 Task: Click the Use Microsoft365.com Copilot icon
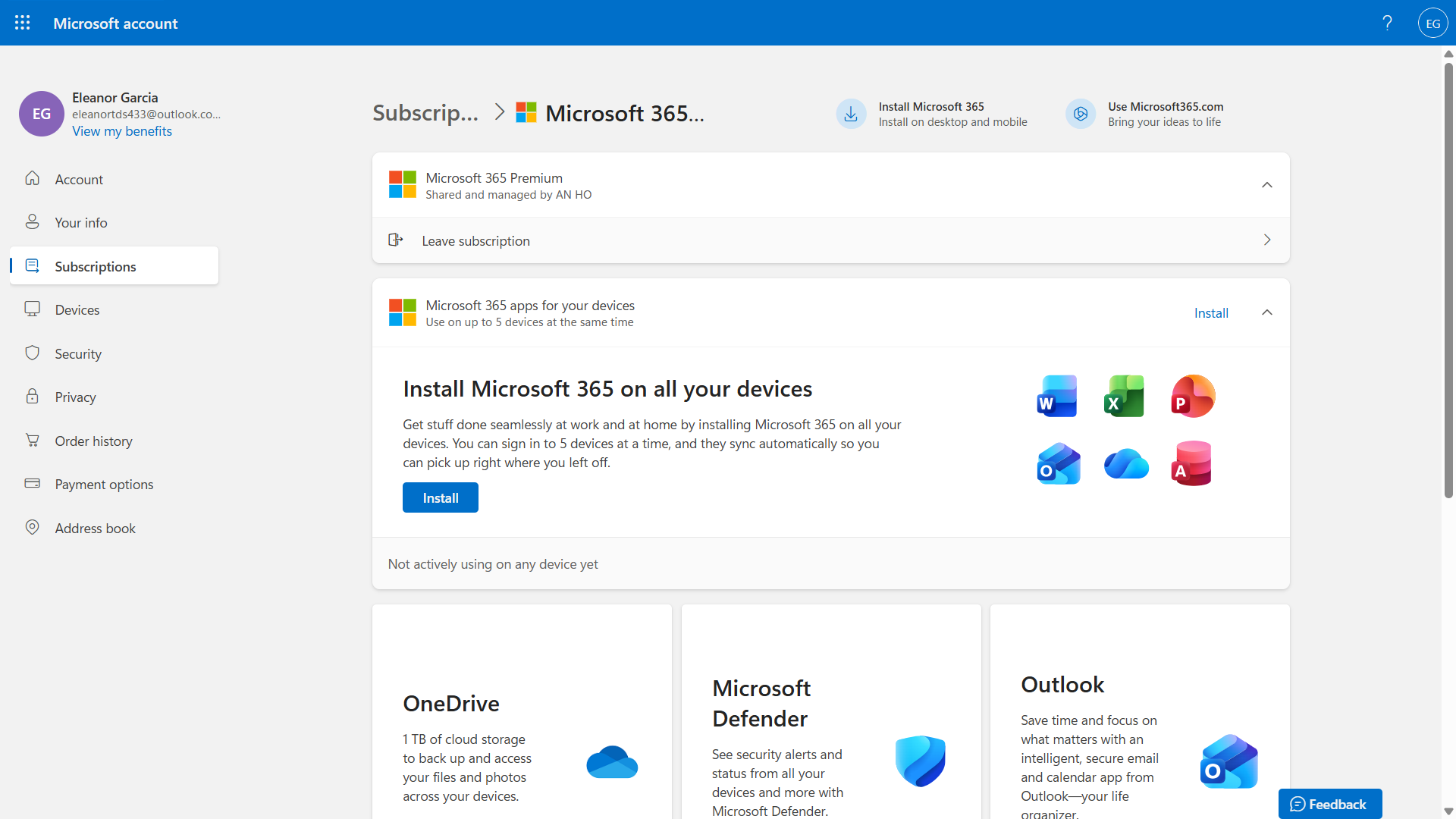(x=1081, y=114)
